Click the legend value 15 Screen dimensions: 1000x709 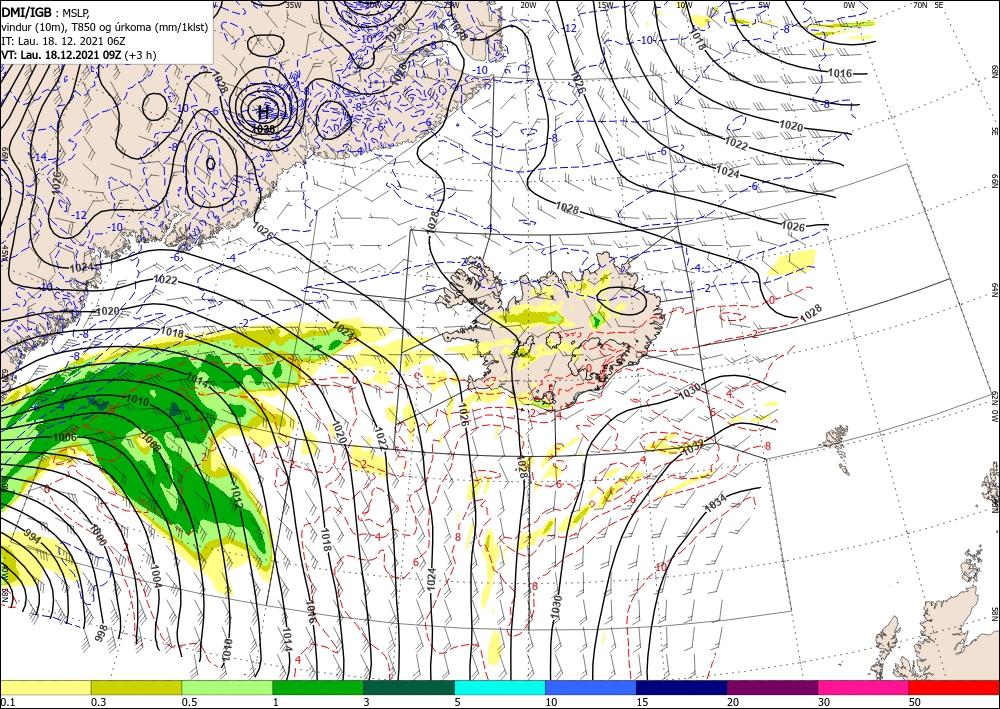click(x=643, y=702)
